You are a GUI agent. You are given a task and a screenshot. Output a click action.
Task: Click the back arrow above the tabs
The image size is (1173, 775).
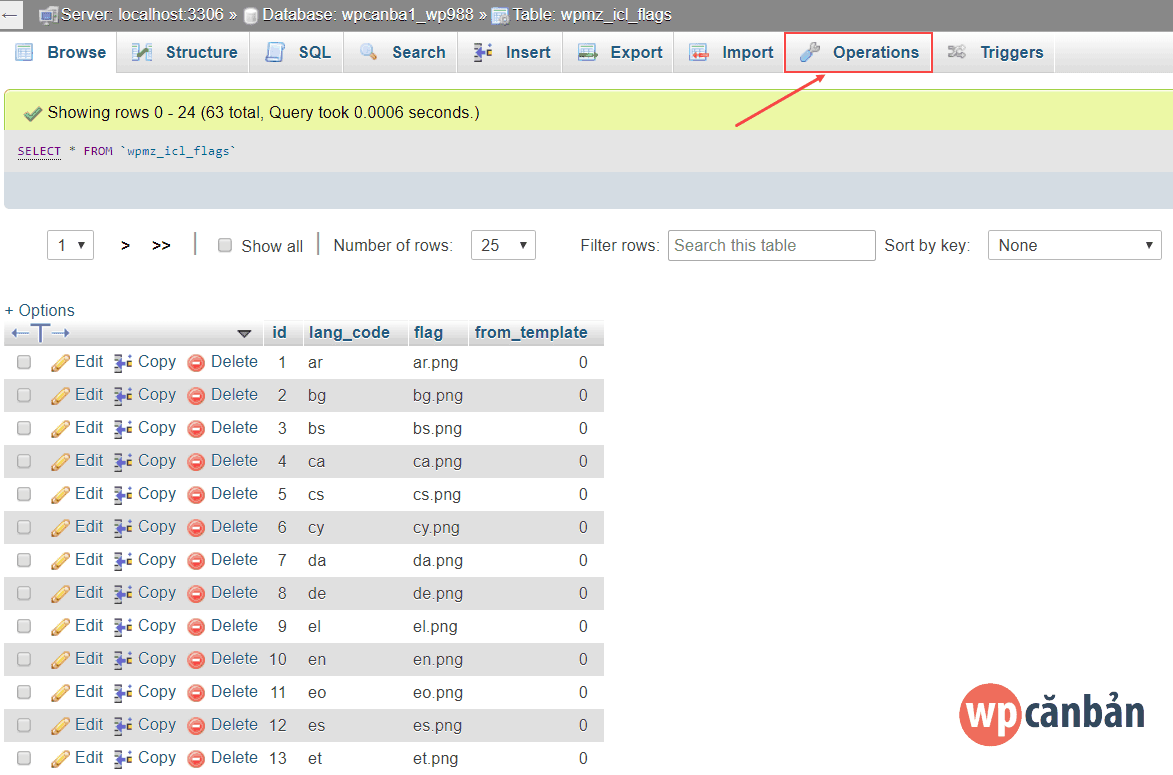(11, 13)
